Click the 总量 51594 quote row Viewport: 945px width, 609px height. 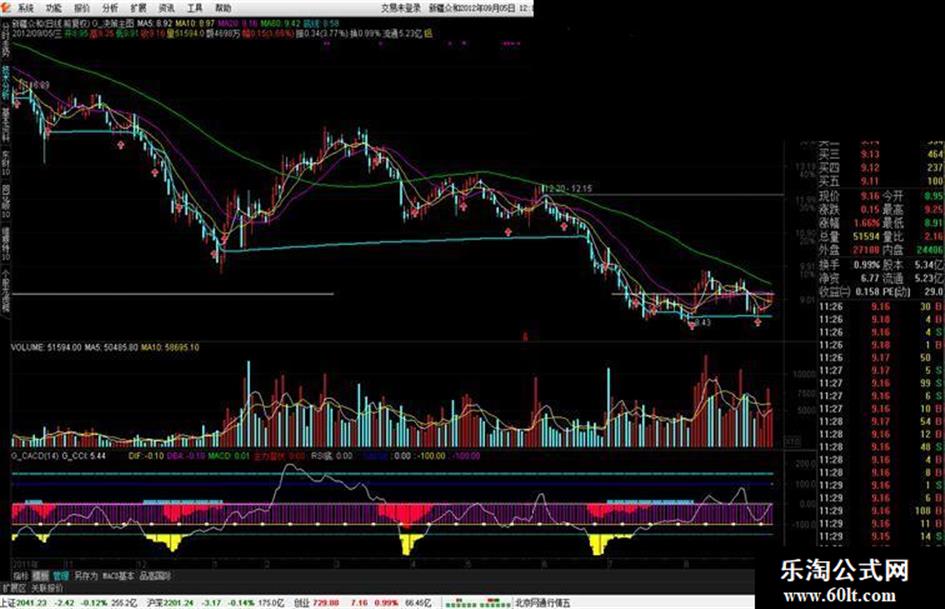(849, 236)
